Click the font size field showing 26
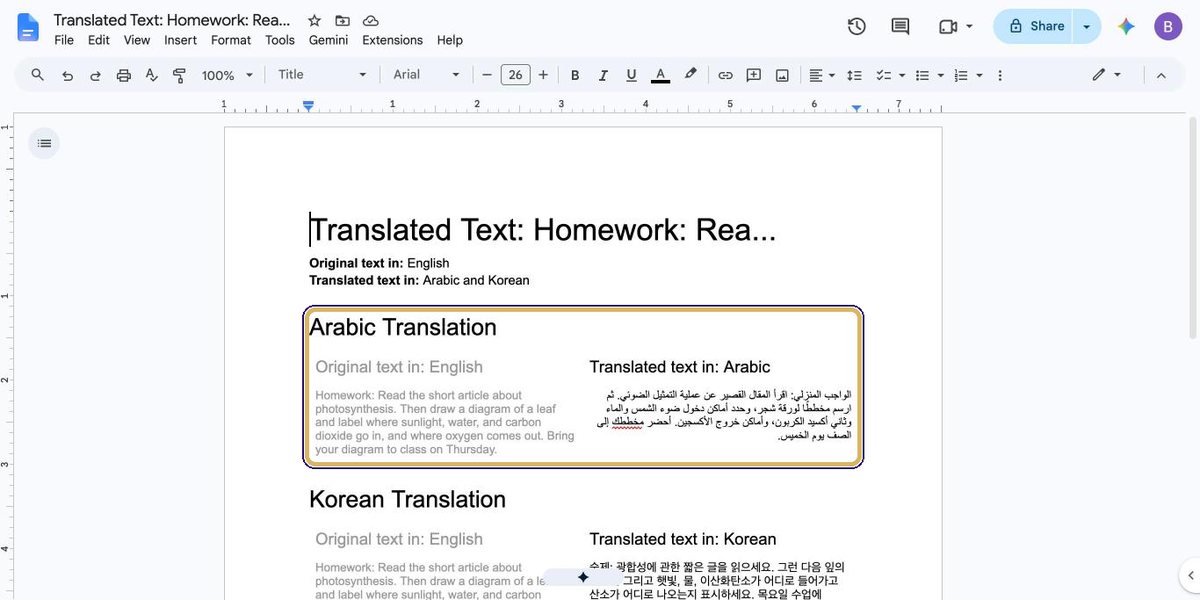This screenshot has width=1200, height=600. tap(515, 75)
